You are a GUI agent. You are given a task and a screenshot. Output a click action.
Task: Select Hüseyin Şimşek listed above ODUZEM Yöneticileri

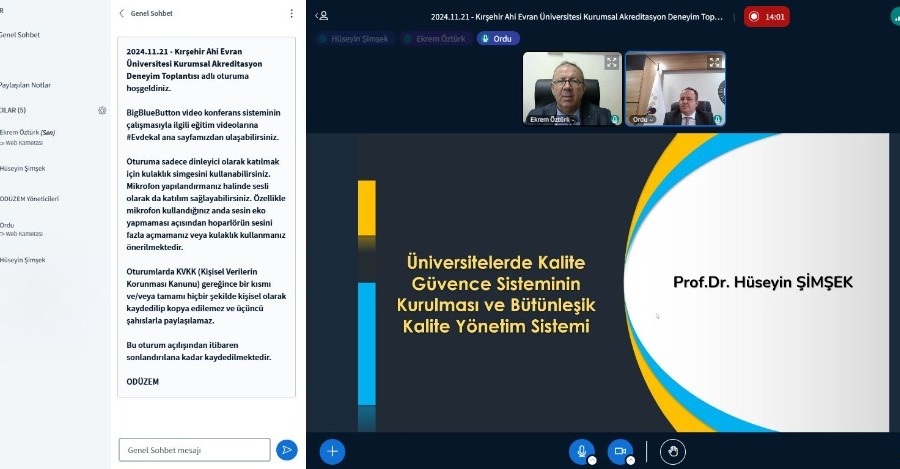(23, 168)
